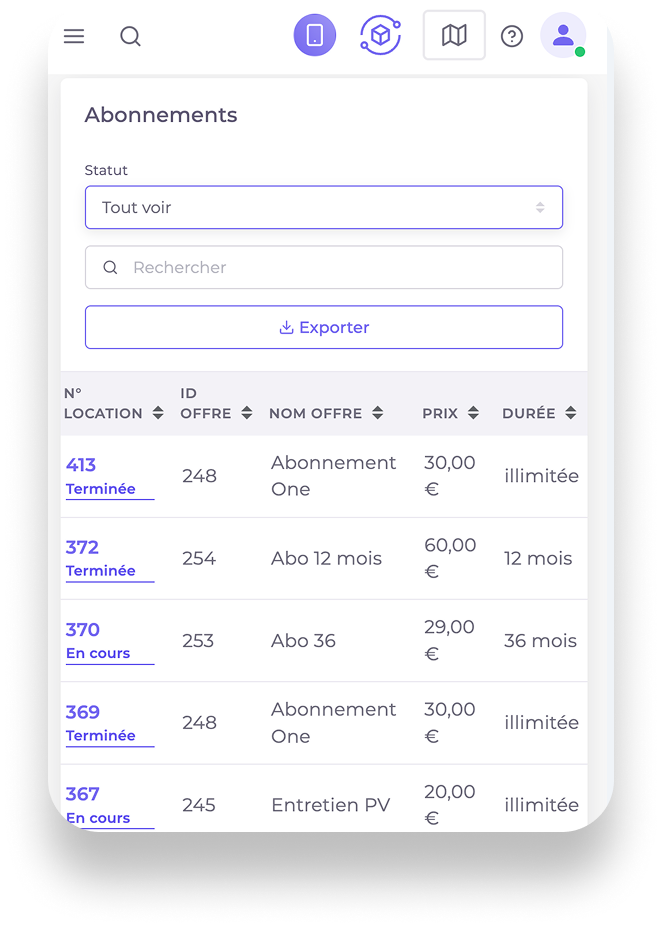Viewport: 662px width, 928px height.
Task: Open location 369 link
Action: click(82, 712)
